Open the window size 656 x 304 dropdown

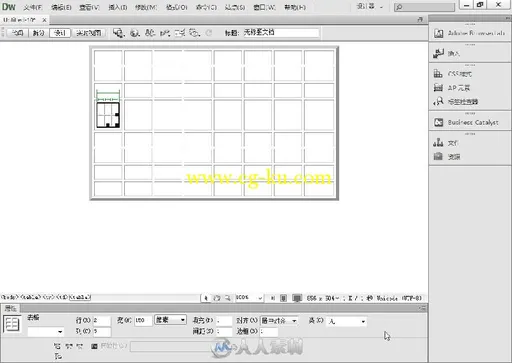pos(323,298)
